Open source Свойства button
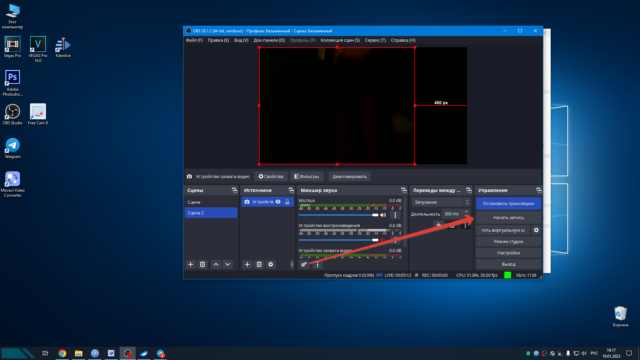This screenshot has width=640, height=360. pyautogui.click(x=271, y=177)
